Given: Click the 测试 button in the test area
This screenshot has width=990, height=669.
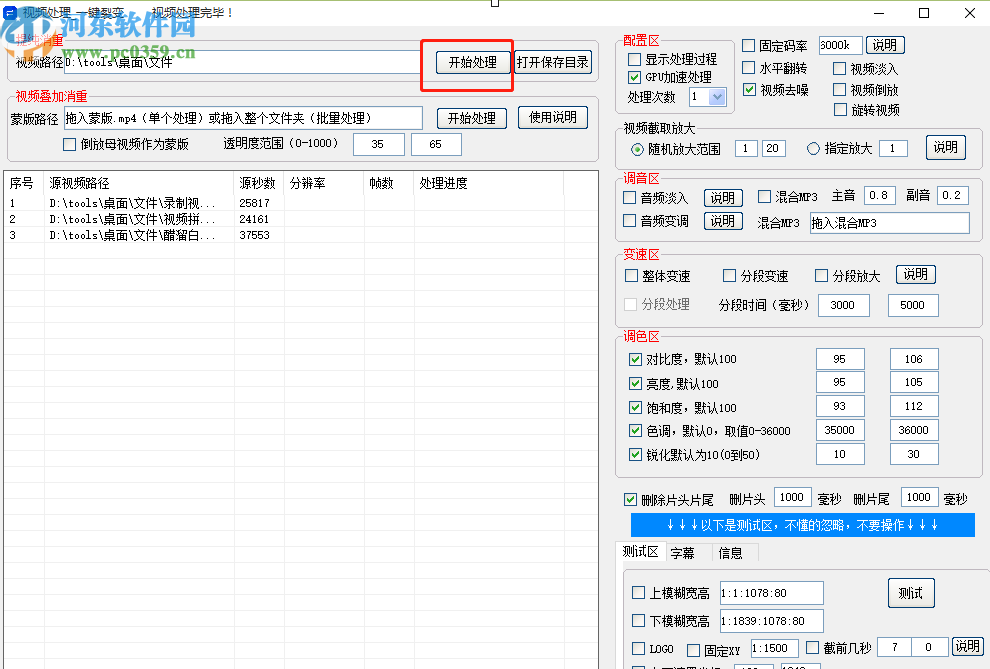Looking at the screenshot, I should pyautogui.click(x=911, y=592).
